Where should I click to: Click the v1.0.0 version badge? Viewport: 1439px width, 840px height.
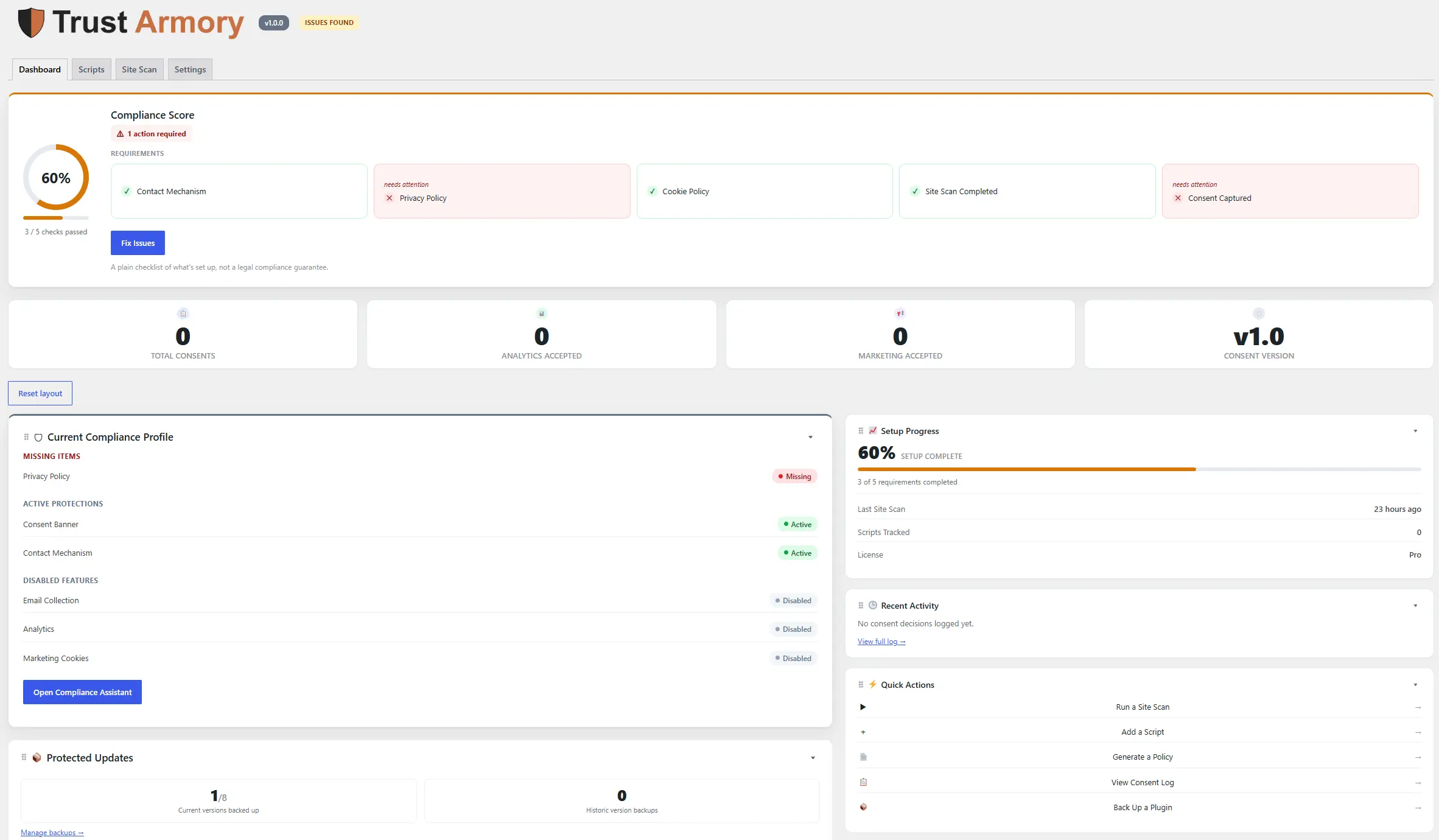(273, 23)
